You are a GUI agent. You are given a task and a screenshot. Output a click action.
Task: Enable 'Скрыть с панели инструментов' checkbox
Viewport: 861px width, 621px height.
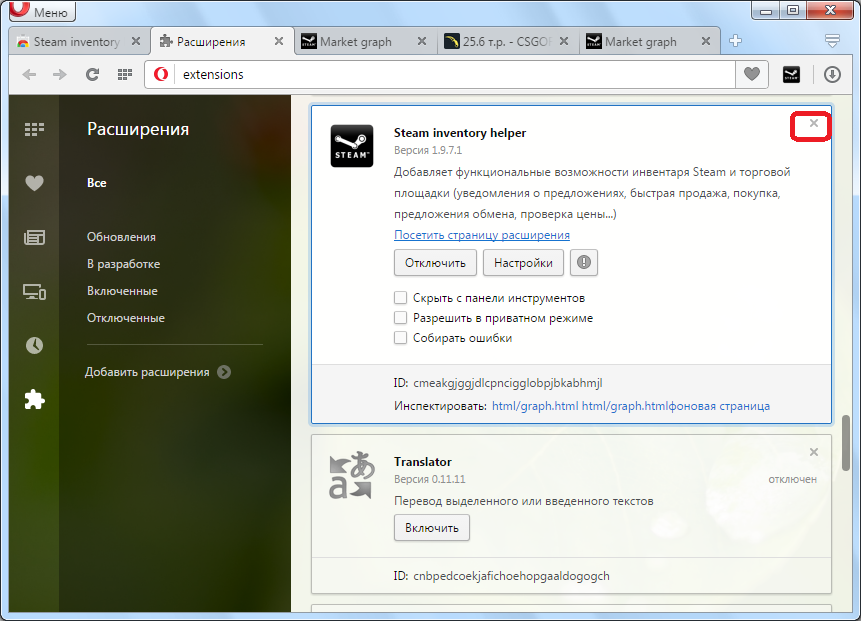(401, 298)
